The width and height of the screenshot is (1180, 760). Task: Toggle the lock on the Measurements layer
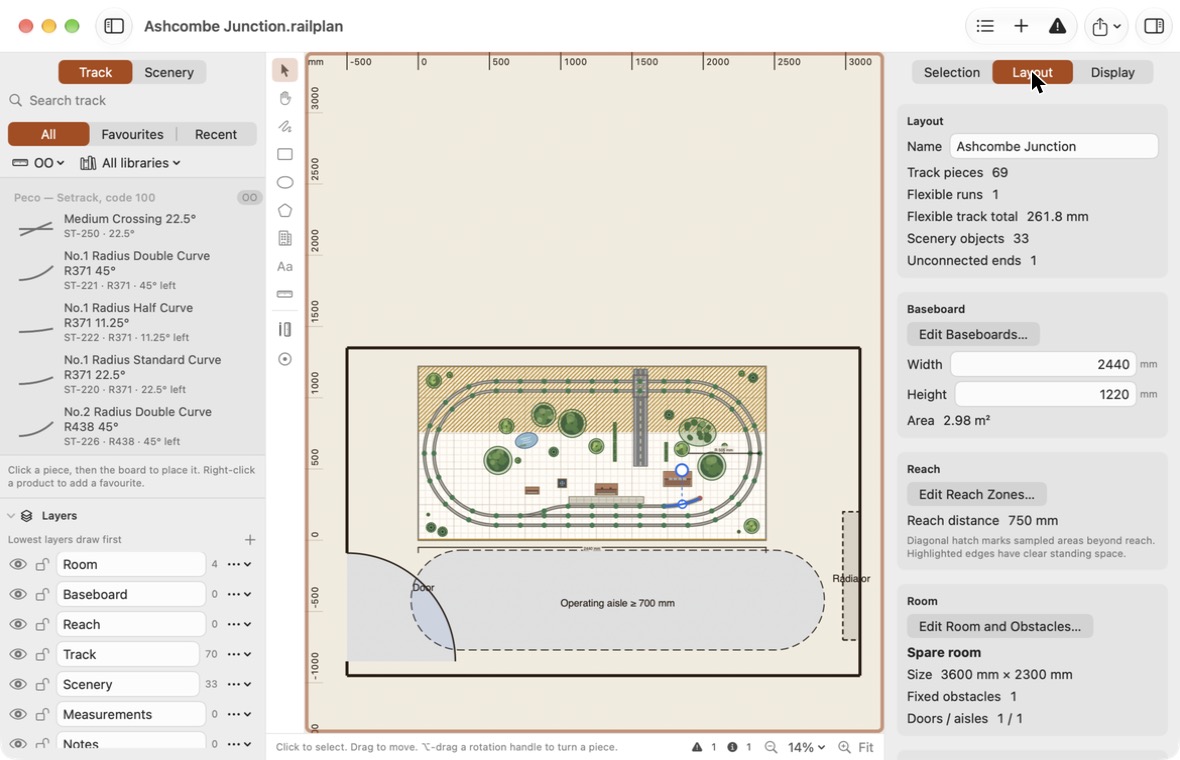point(43,714)
